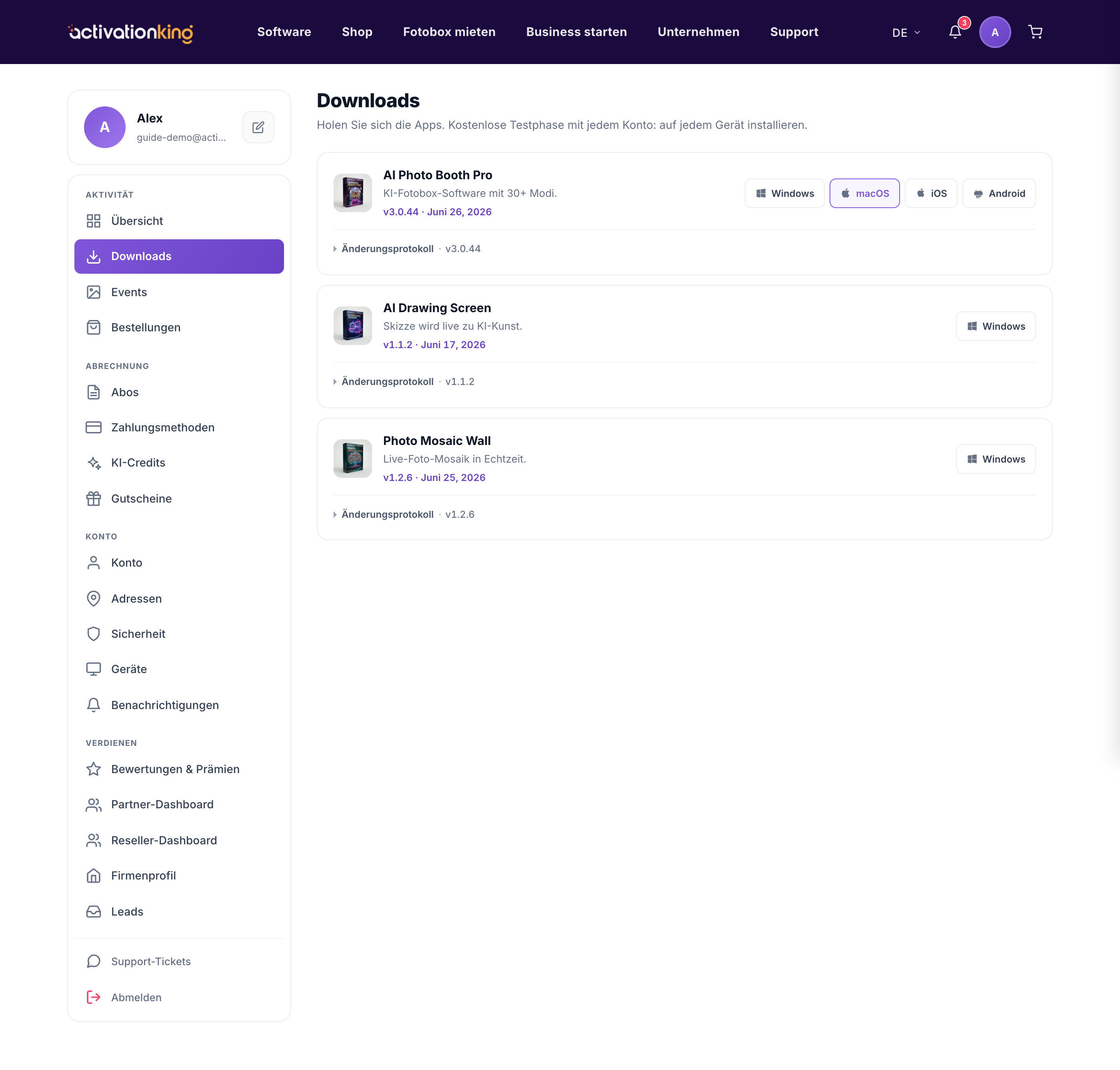Click the Adressen map pin icon
Screen dimensions: 1120x1070
tap(94, 598)
